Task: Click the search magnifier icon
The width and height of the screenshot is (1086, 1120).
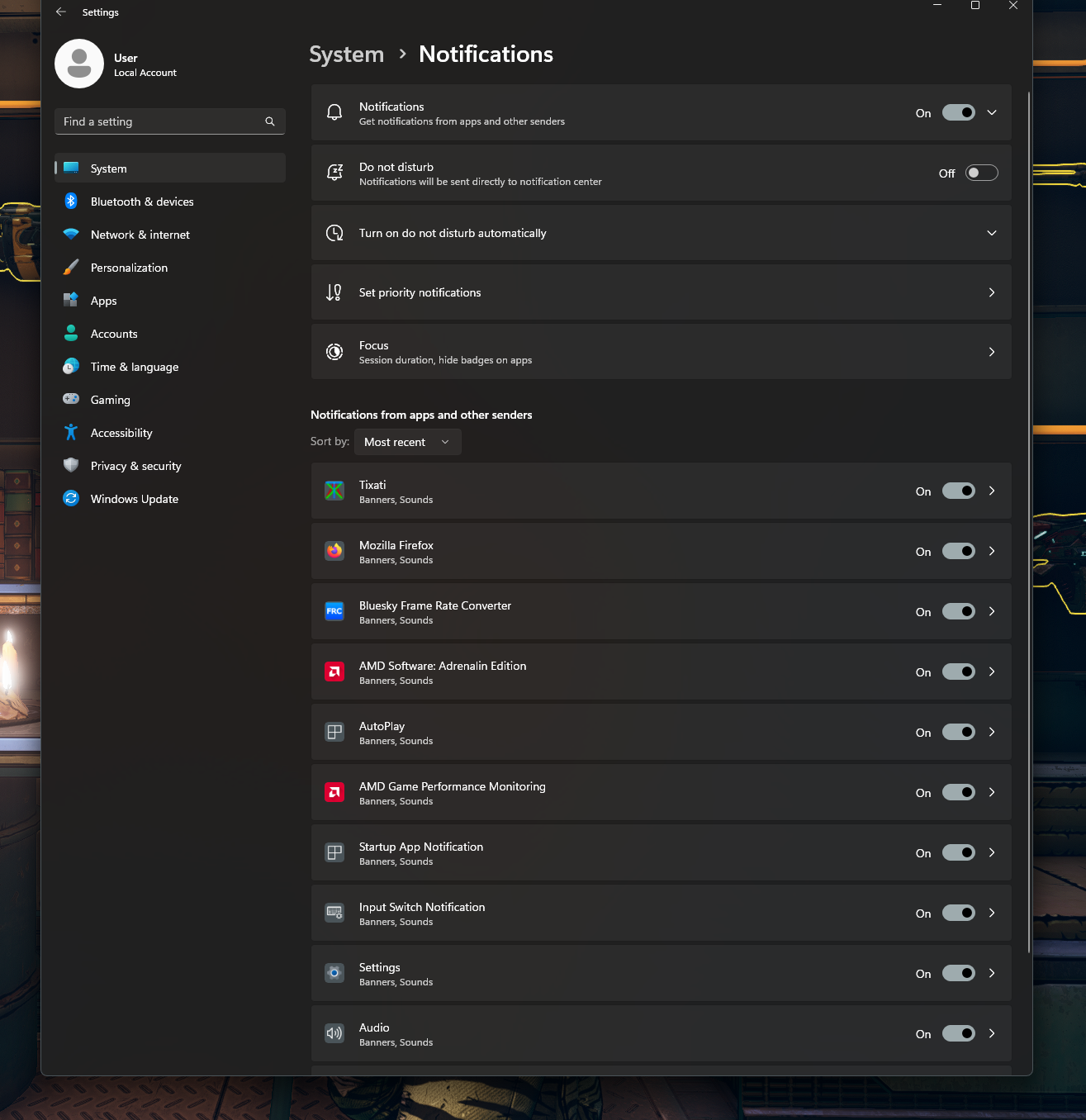Action: (x=270, y=121)
